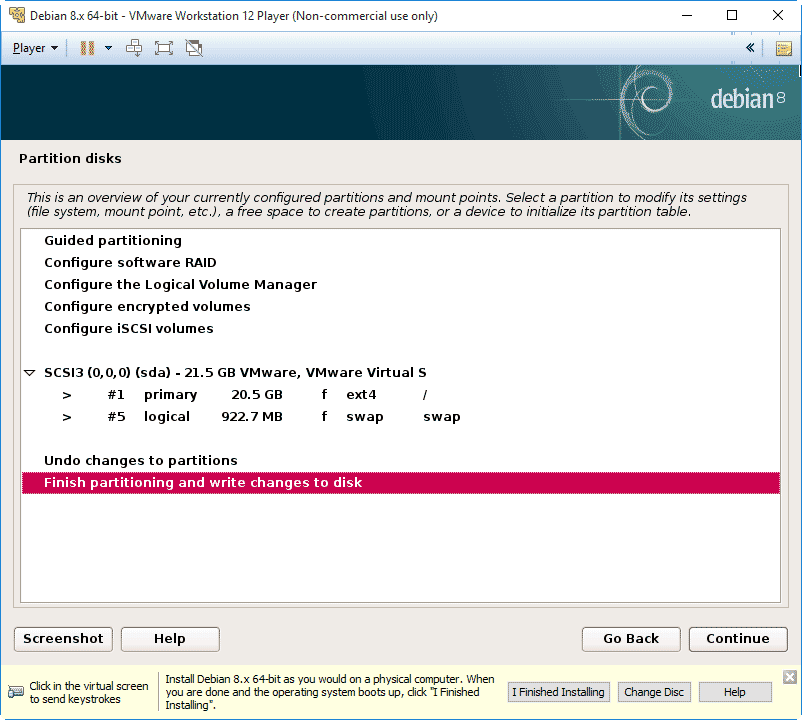Toggle Unity mode icon in toolbar
802x720 pixels.
[194, 48]
